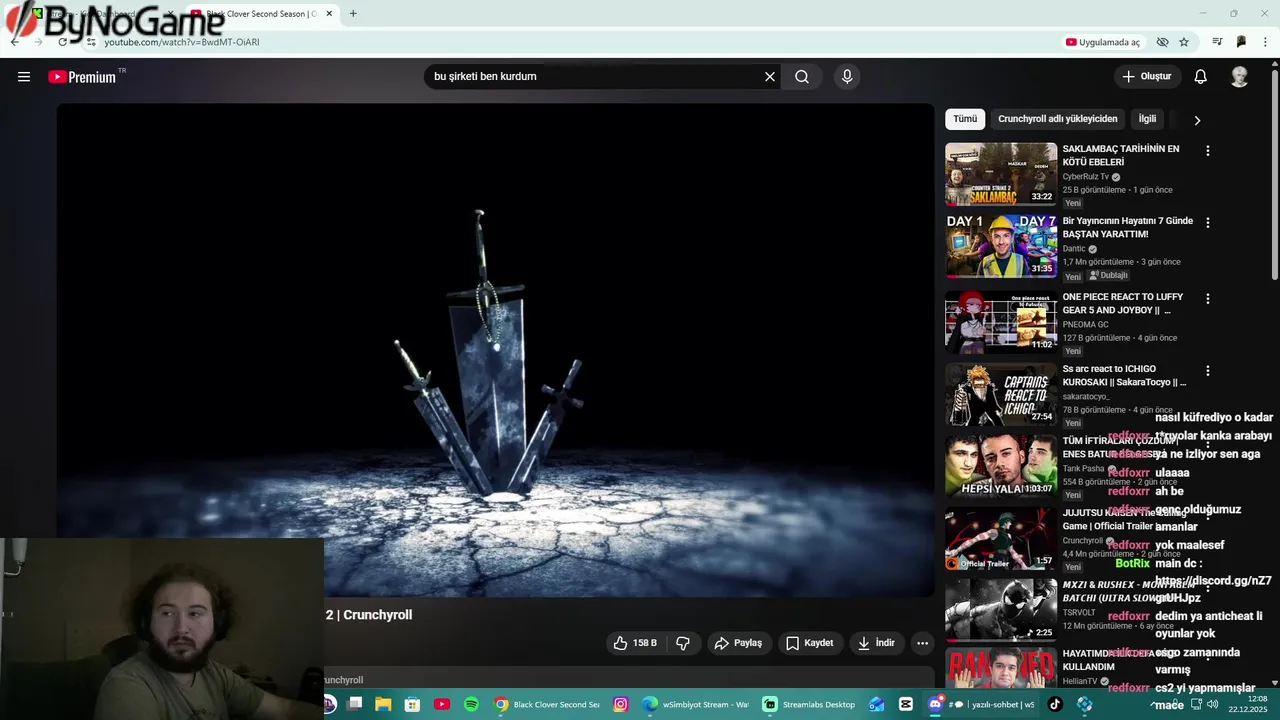1280x720 pixels.
Task: Open 'Ss arc react to ICHIGO' title
Action: (1124, 376)
